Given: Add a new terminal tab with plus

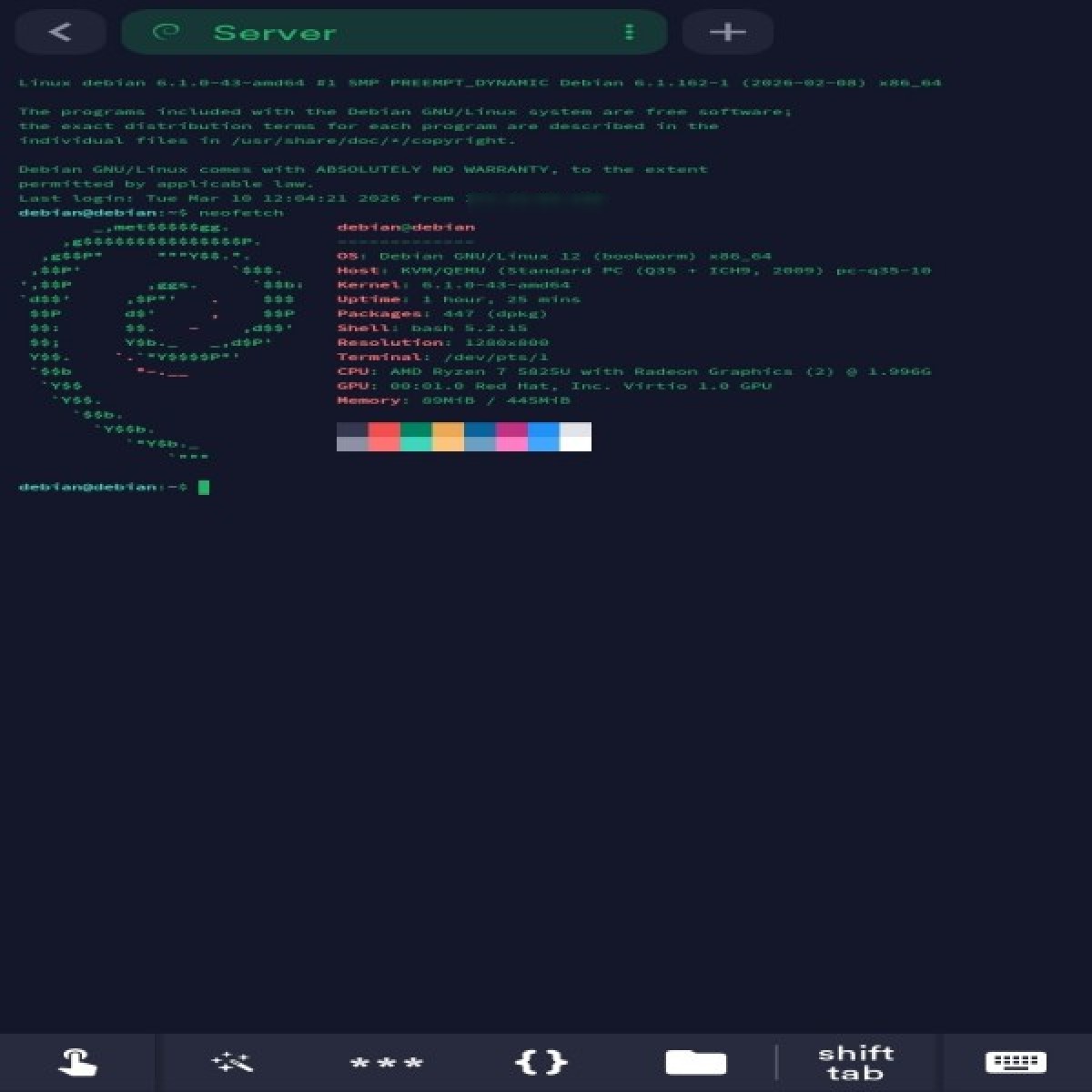Looking at the screenshot, I should pyautogui.click(x=727, y=33).
